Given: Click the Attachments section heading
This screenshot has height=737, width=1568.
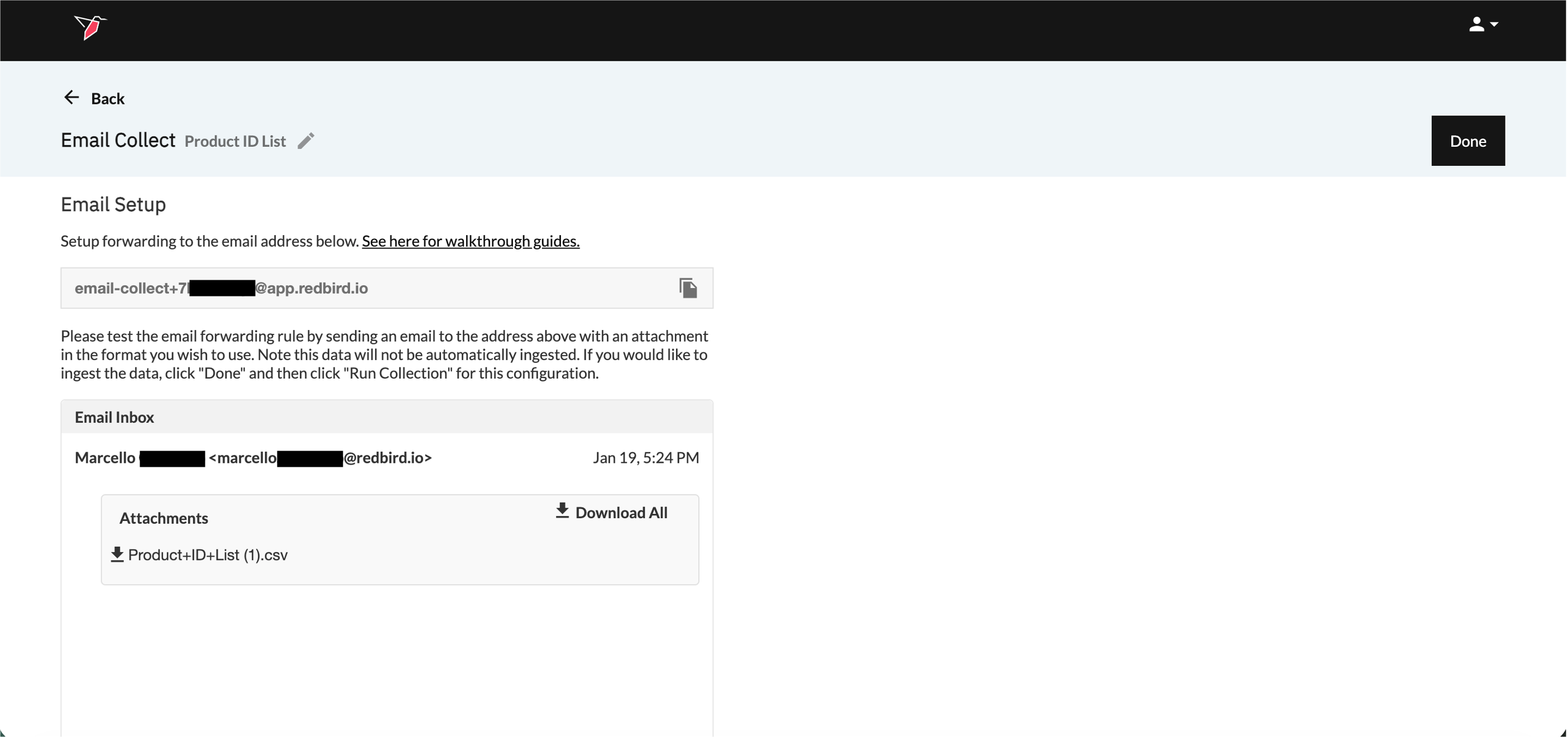Looking at the screenshot, I should click(163, 518).
